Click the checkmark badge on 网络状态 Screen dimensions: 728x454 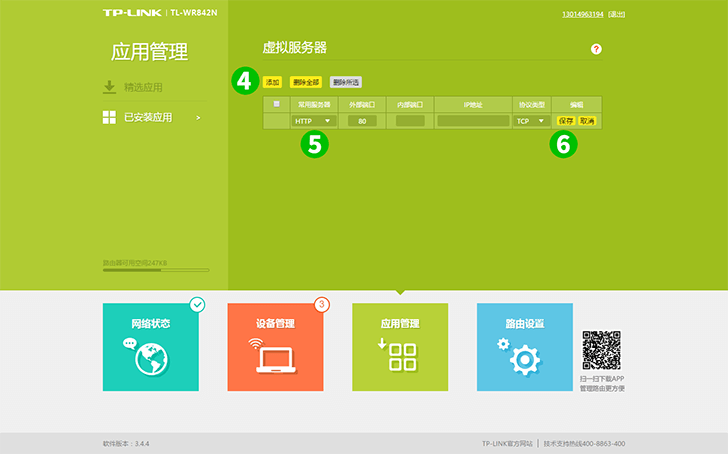click(197, 305)
